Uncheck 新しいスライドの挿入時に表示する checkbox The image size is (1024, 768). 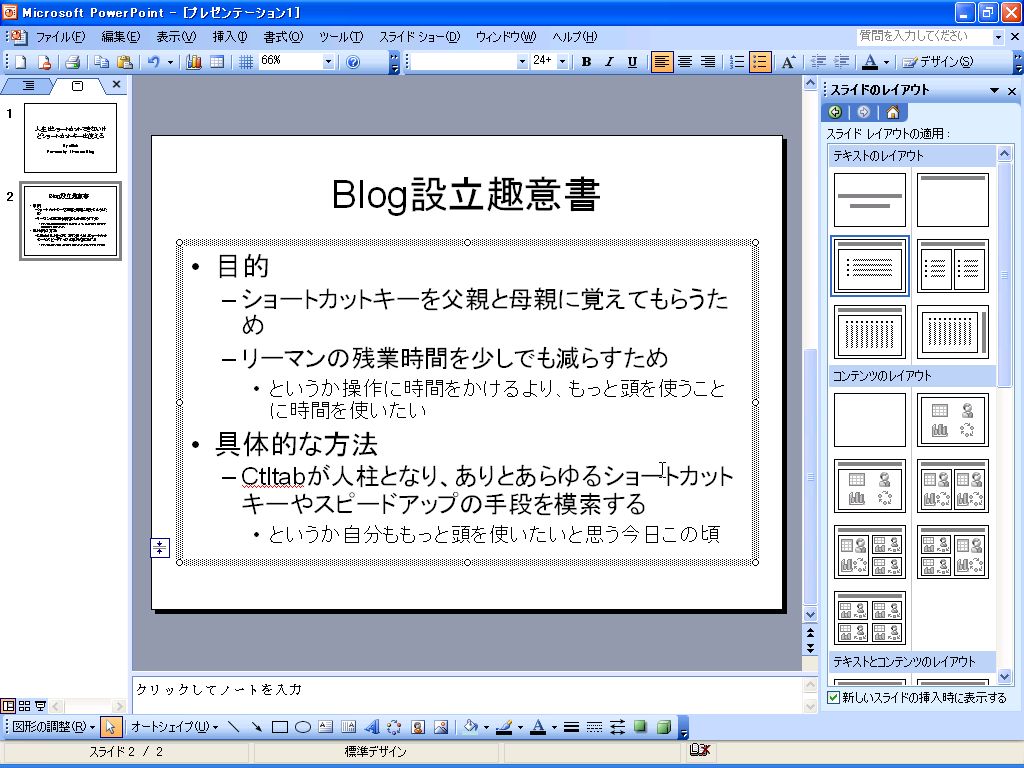(x=833, y=697)
